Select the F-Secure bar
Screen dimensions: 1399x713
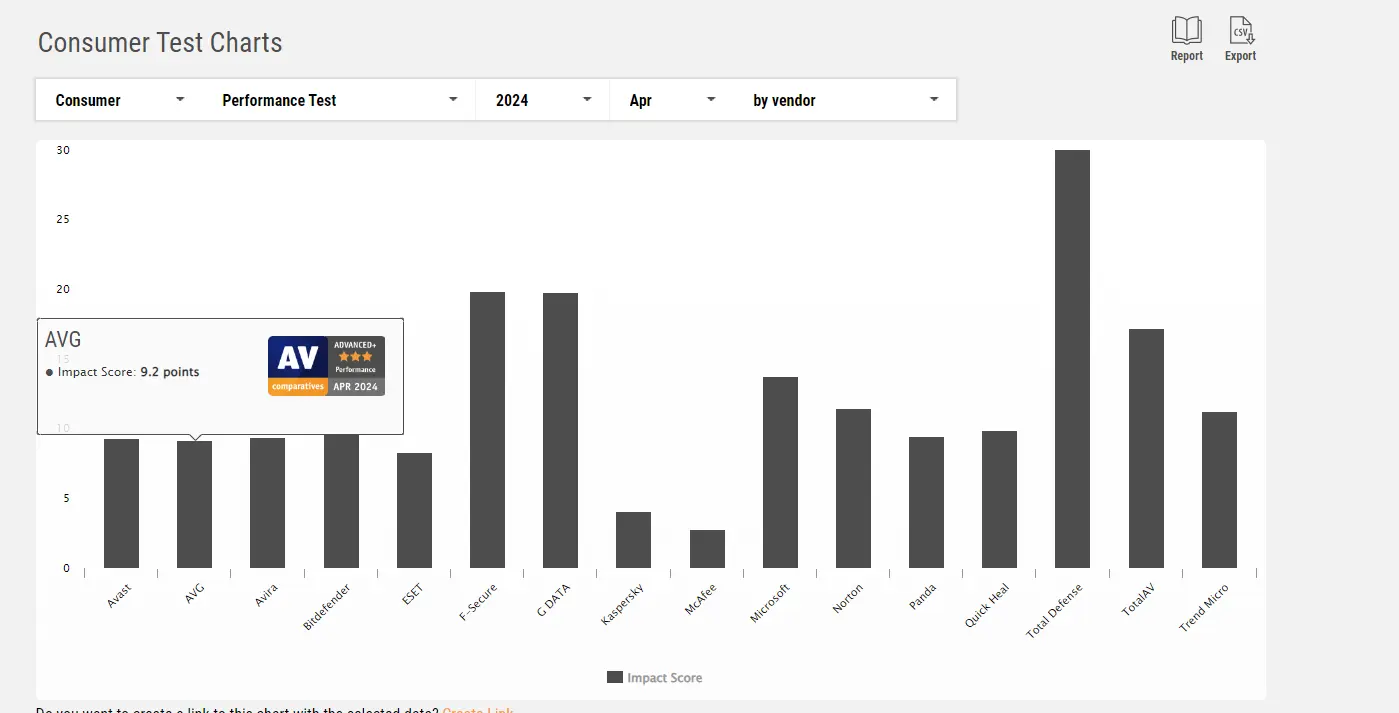487,430
